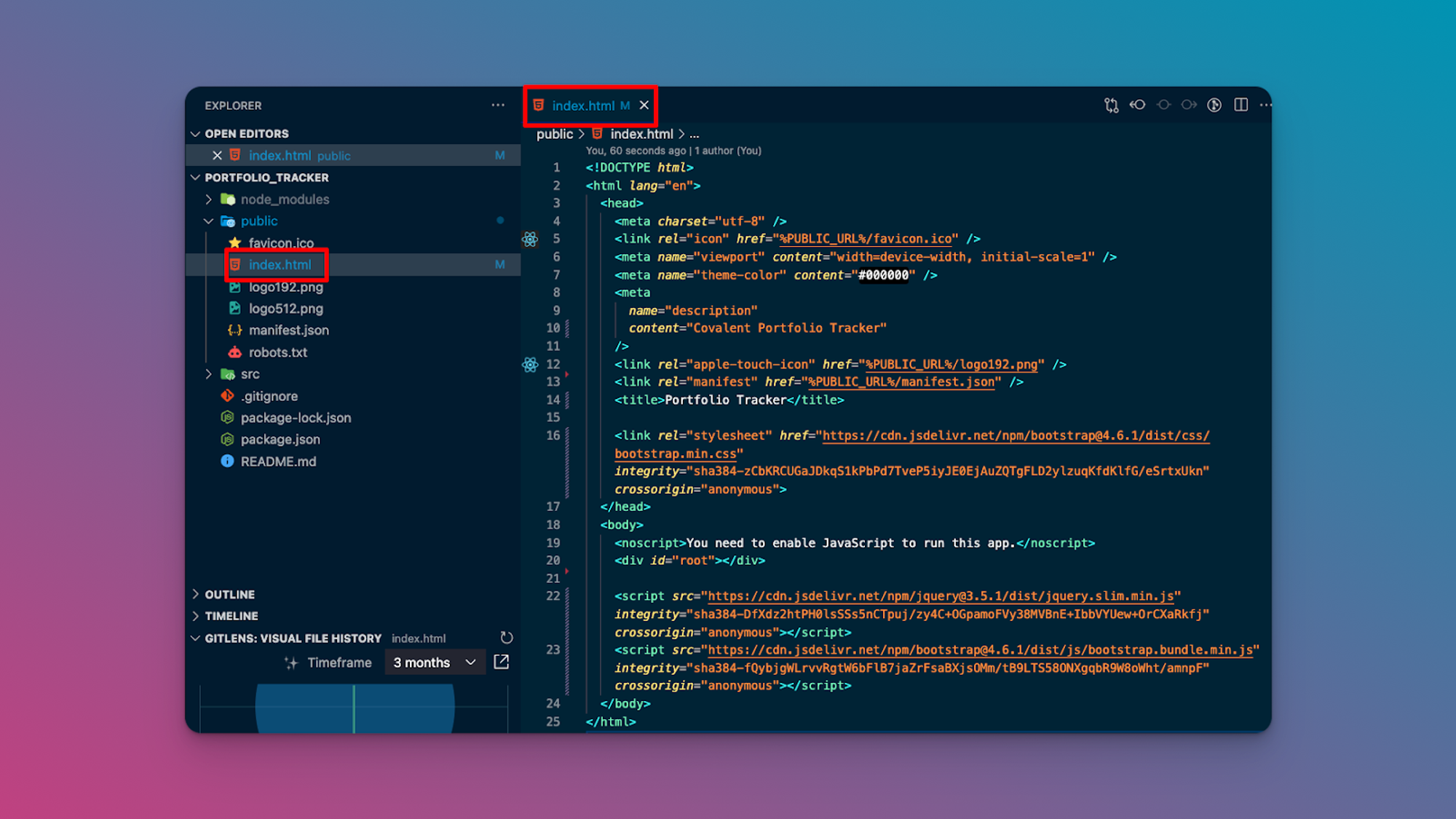Image resolution: width=1456 pixels, height=819 pixels.
Task: Open logo192.png from the file tree
Action: pos(285,287)
